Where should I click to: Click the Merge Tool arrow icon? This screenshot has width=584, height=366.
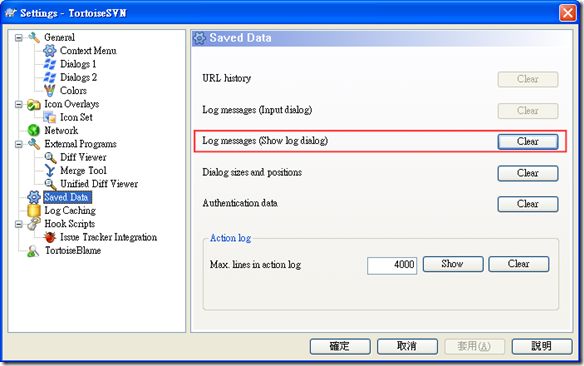pos(50,171)
